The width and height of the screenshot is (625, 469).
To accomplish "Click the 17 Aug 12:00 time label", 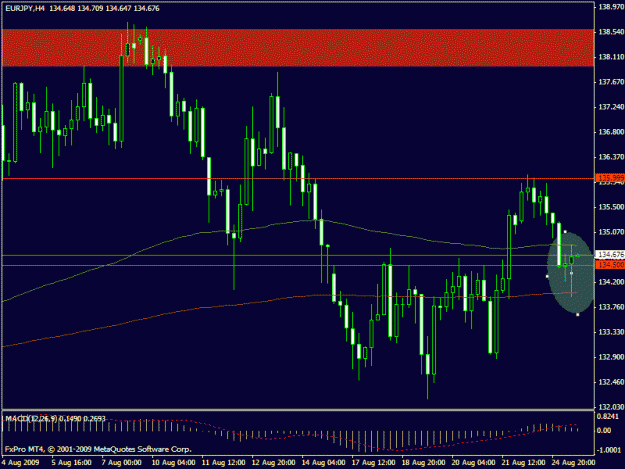I will (x=373, y=462).
